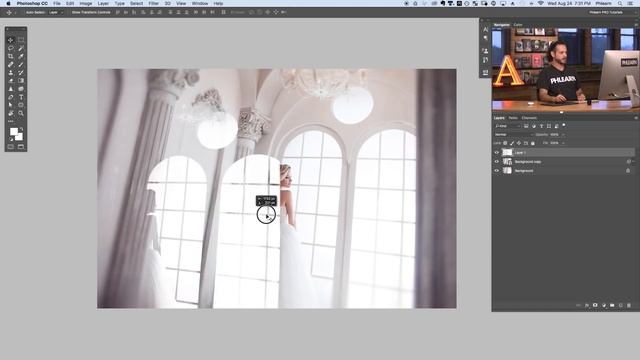
Task: Toggle Lock image pixels brush icon
Action: pyautogui.click(x=512, y=143)
